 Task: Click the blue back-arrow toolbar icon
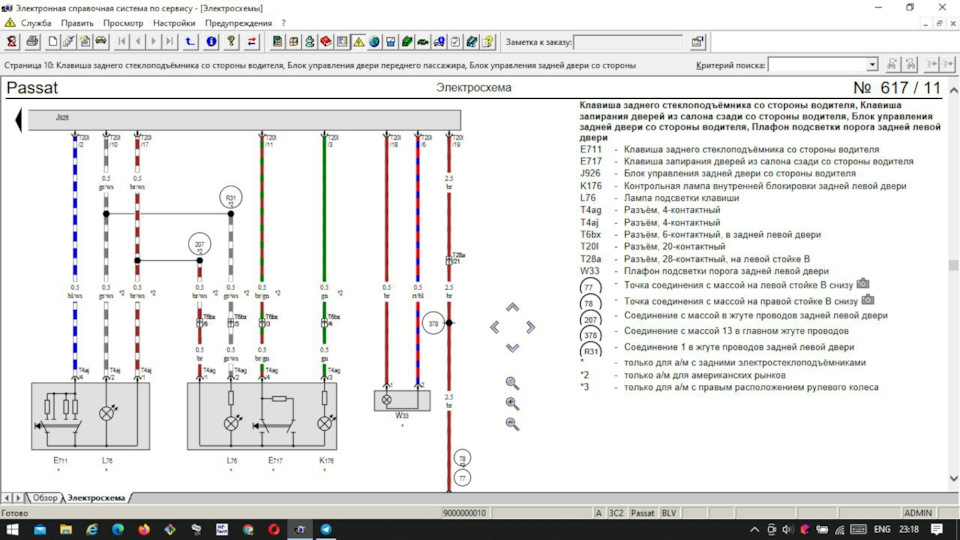(190, 42)
